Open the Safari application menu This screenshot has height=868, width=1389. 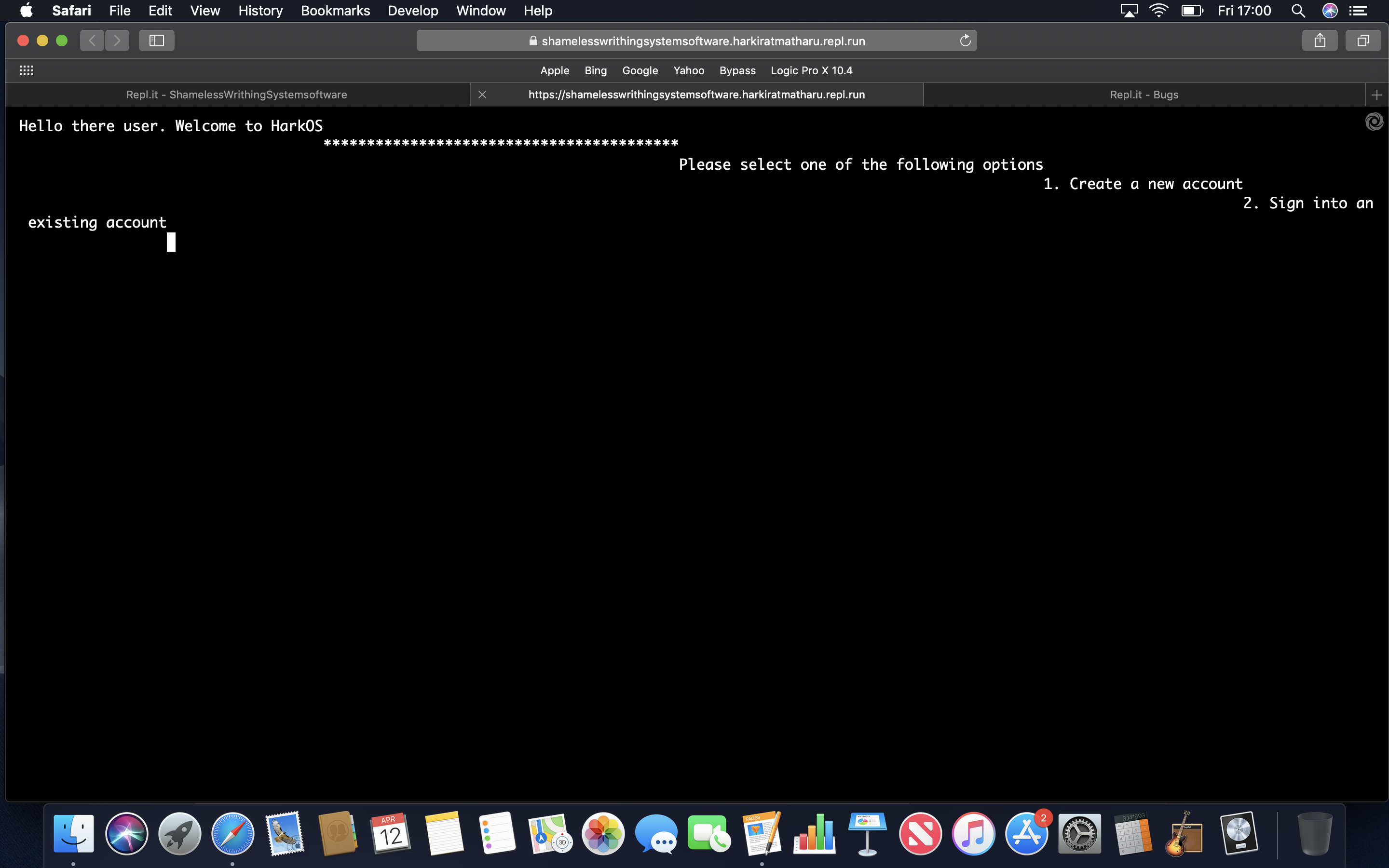(71, 10)
